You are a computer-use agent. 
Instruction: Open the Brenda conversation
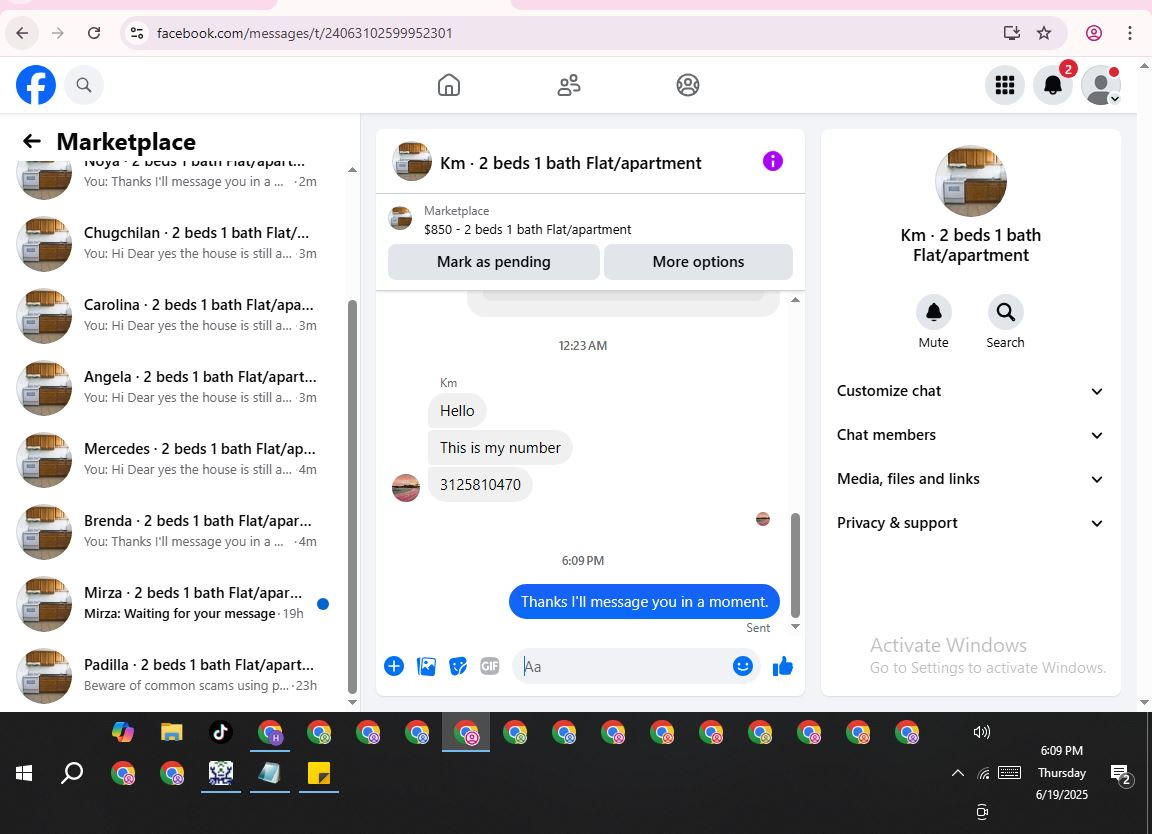coord(175,531)
